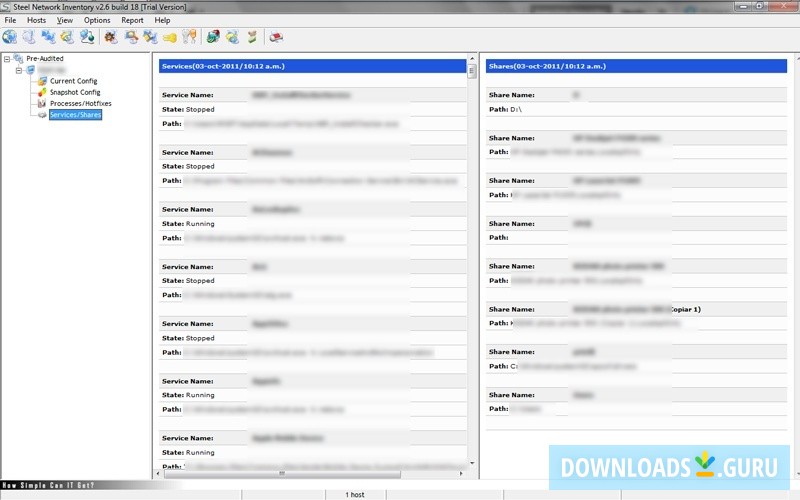The height and width of the screenshot is (500, 800).
Task: Click the Pre-Audited group icon in tree
Action: (18, 58)
